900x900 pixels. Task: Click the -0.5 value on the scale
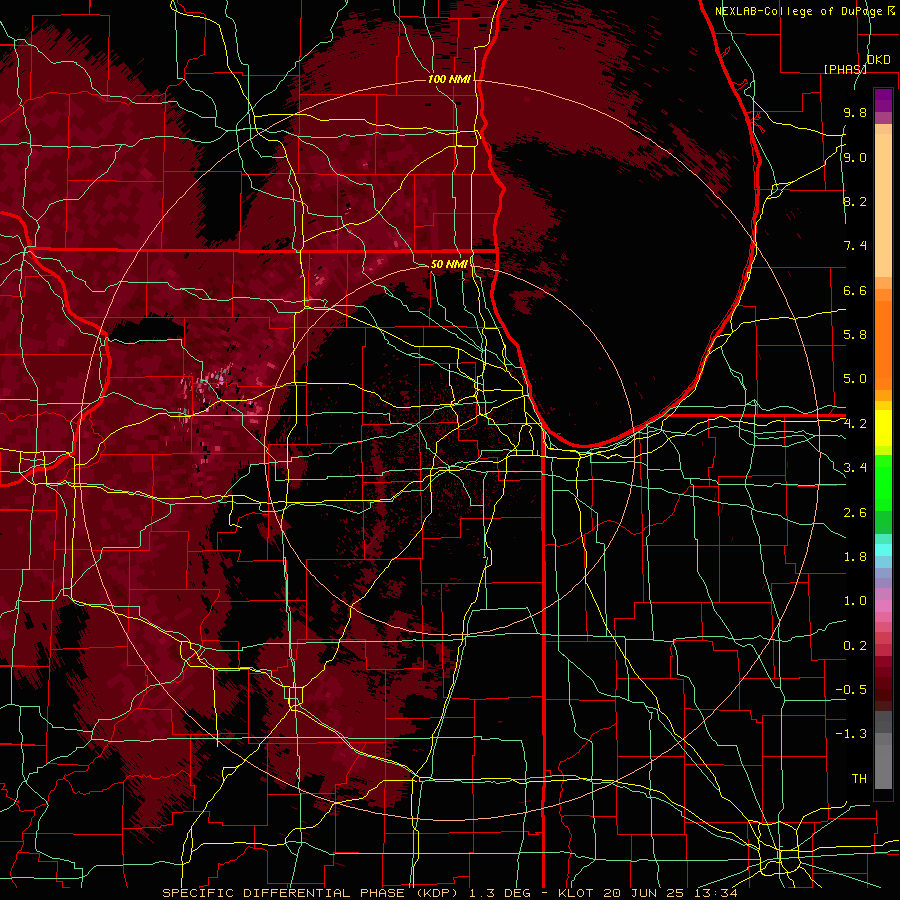(x=851, y=690)
